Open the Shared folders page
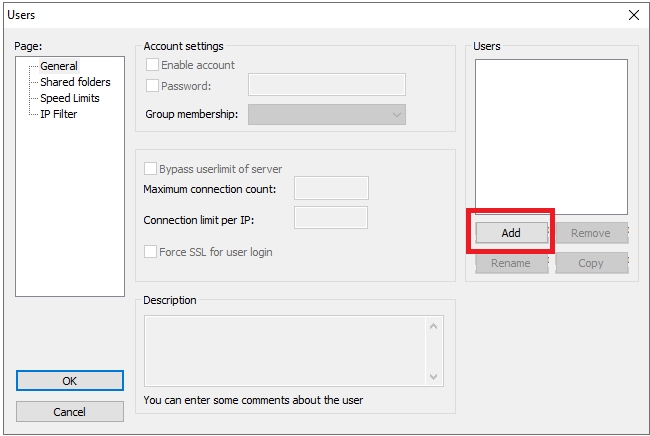This screenshot has width=650, height=436. 75,82
